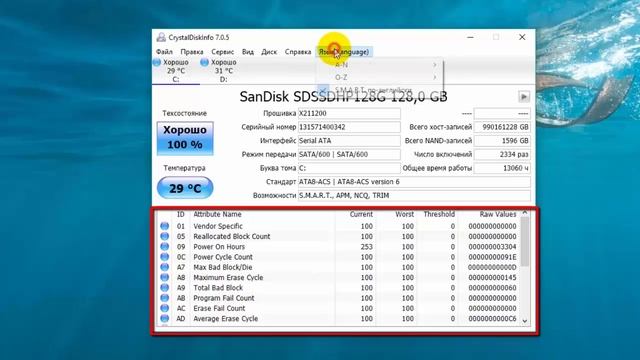This screenshot has width=640, height=360.
Task: Click raw value 000000003304
Action: tap(492, 247)
